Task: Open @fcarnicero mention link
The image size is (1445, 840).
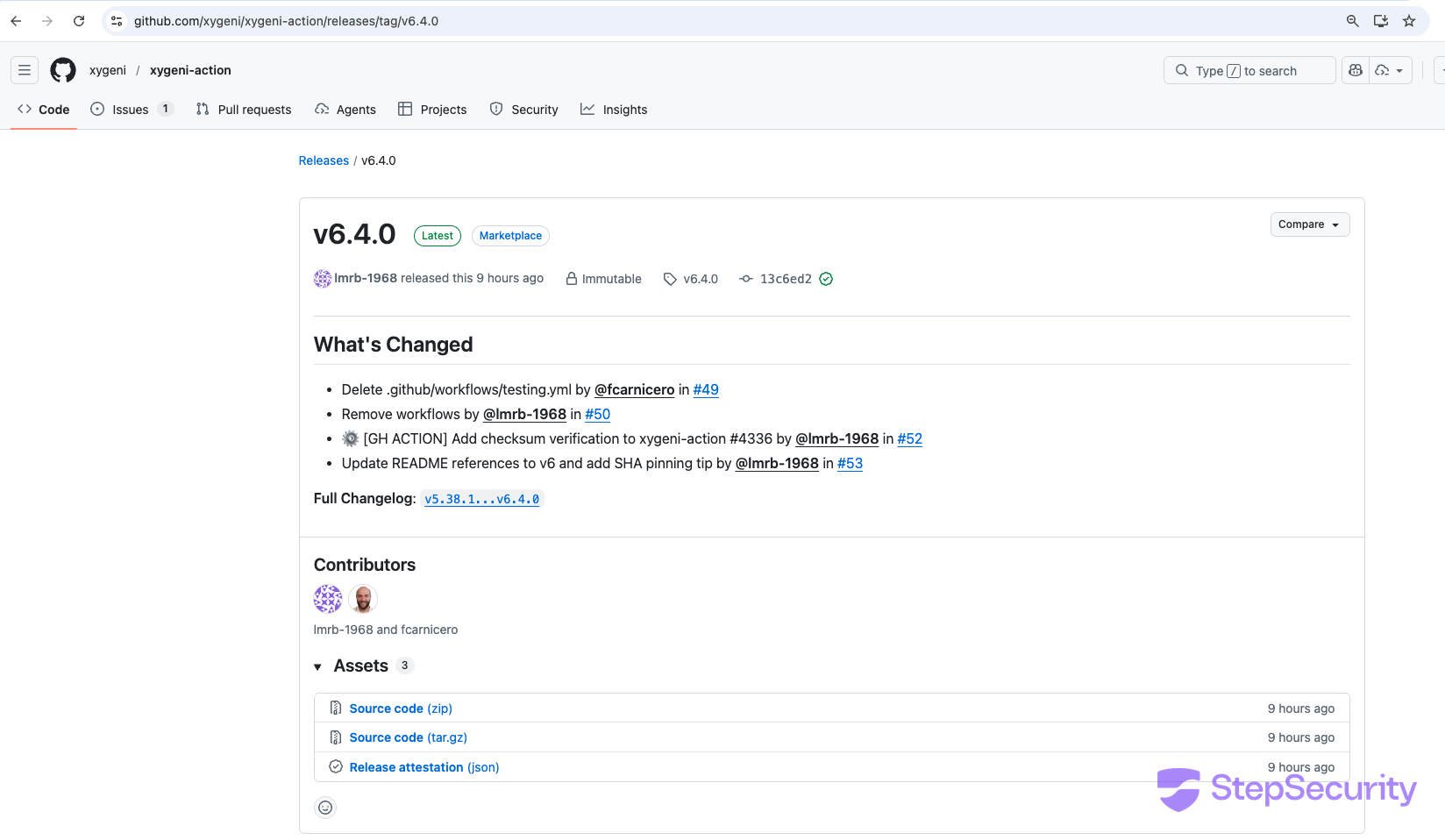Action: 635,389
